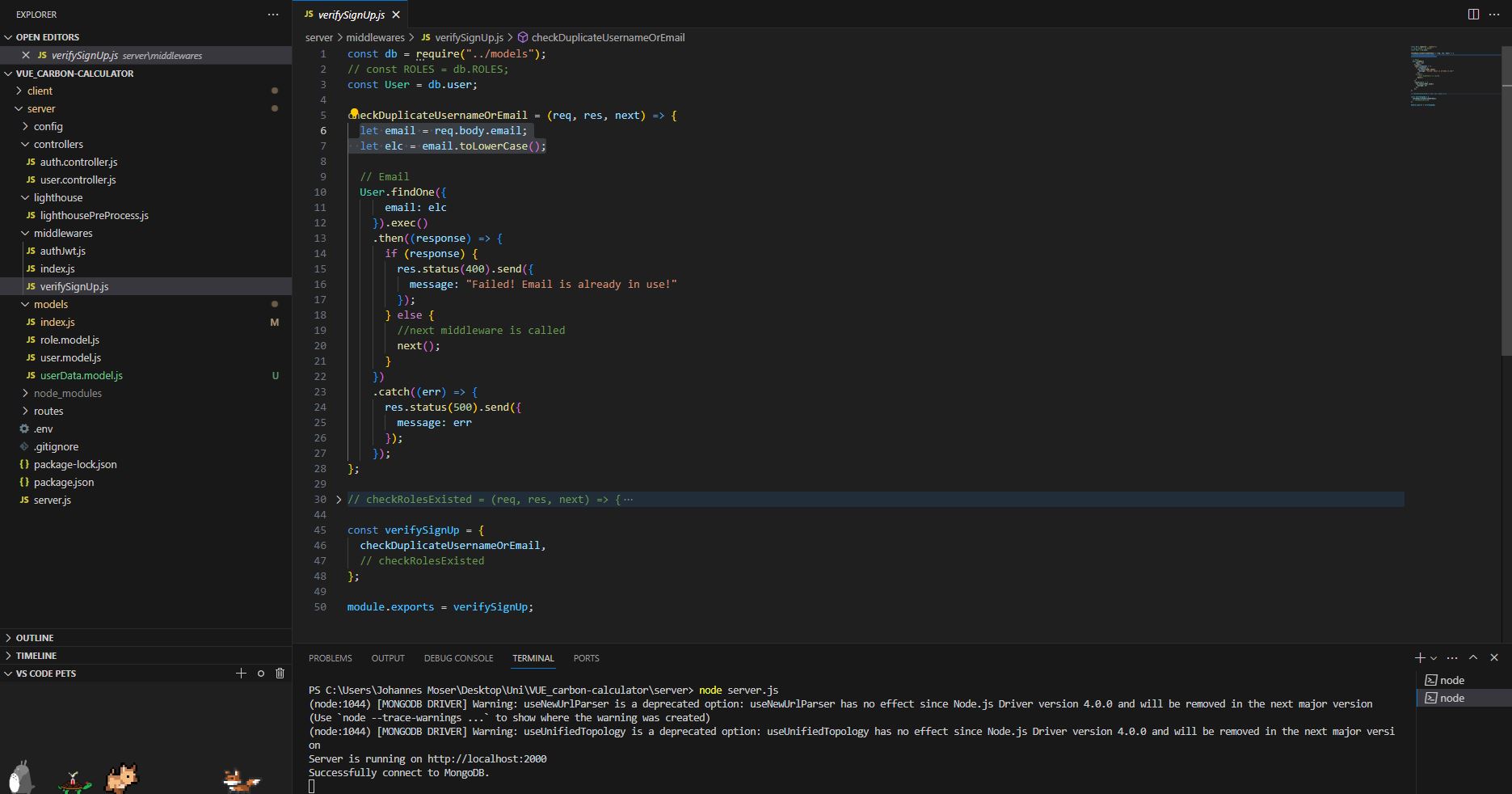The image size is (1512, 794).
Task: Select the second node terminal instance
Action: click(x=1464, y=698)
